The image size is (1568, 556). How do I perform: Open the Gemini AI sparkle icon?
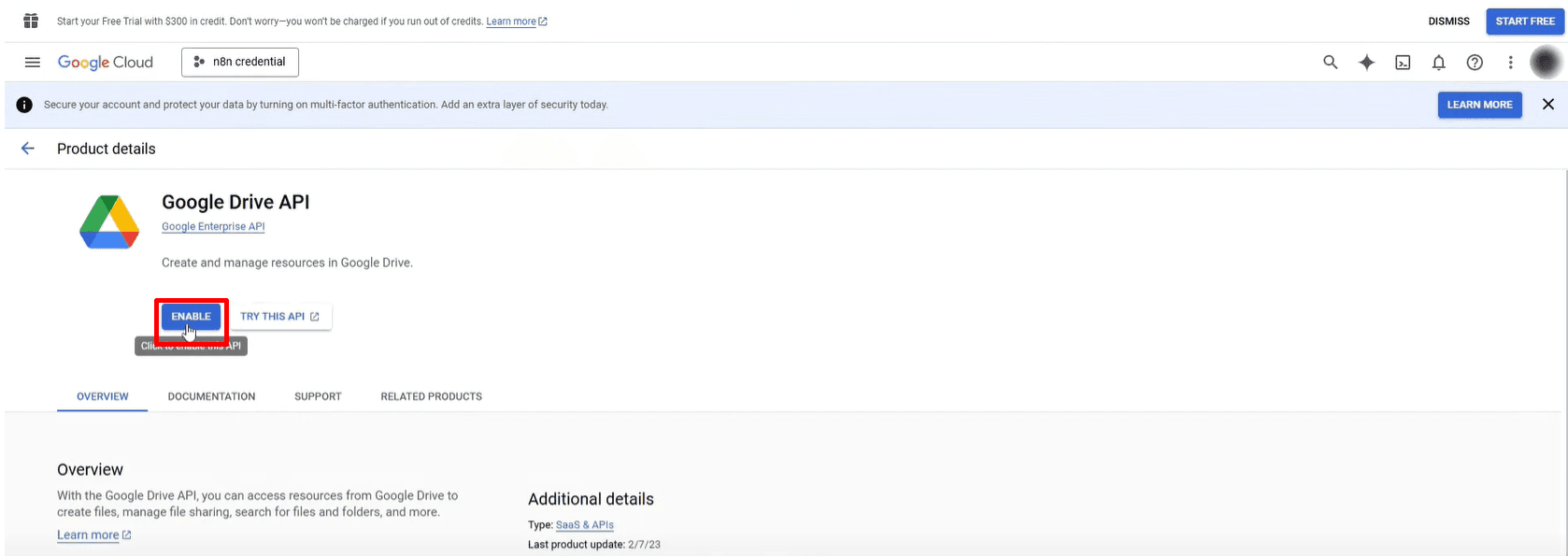[x=1367, y=63]
